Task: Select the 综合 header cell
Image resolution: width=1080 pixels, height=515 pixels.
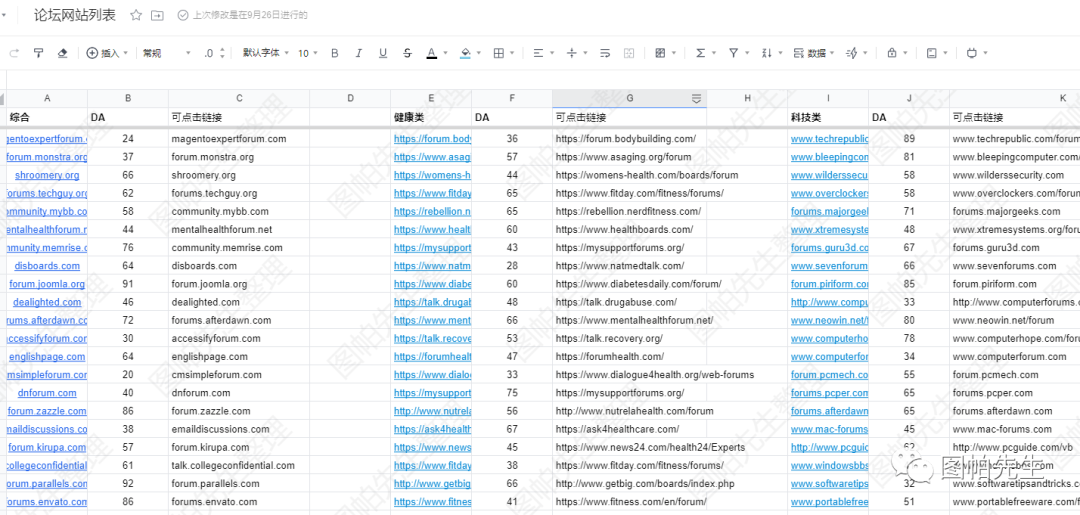Action: [x=47, y=117]
